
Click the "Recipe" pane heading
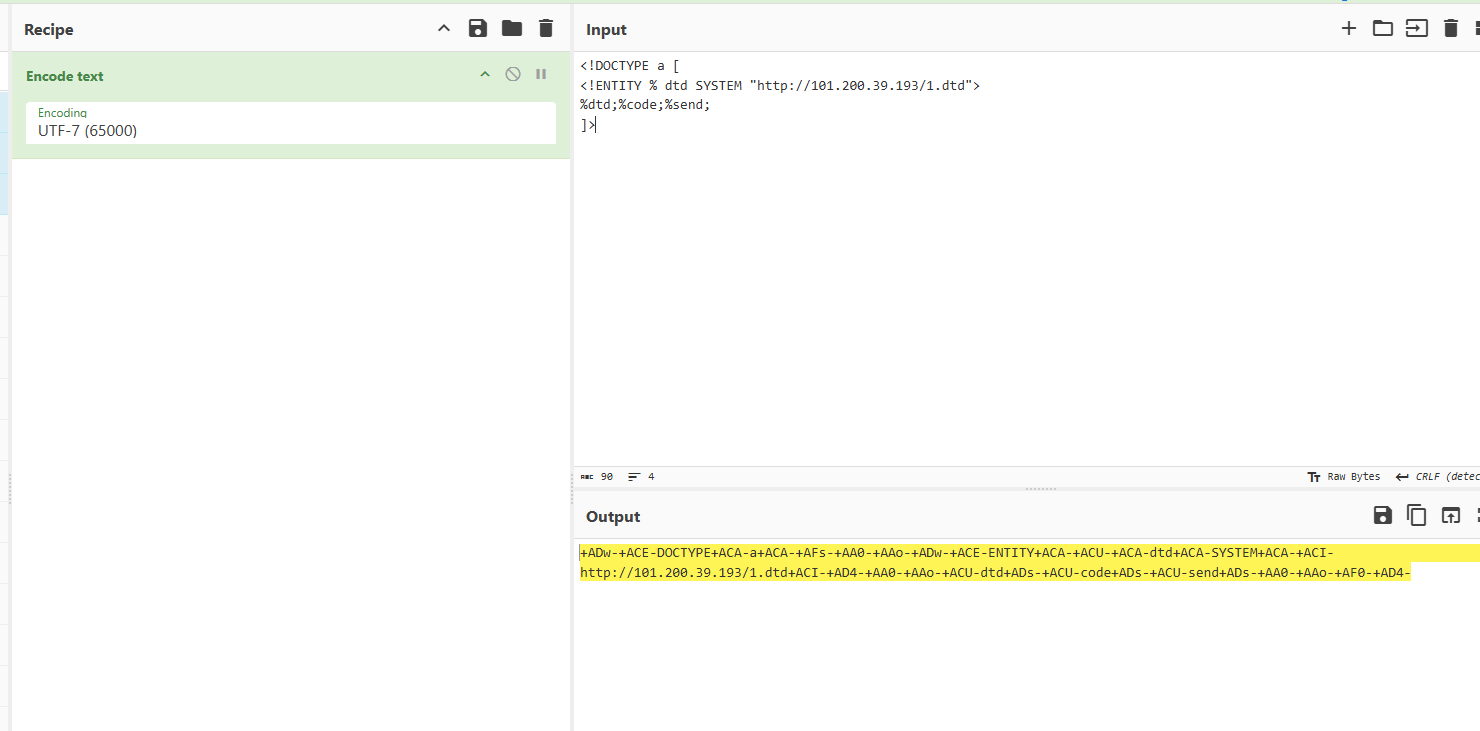(x=49, y=30)
